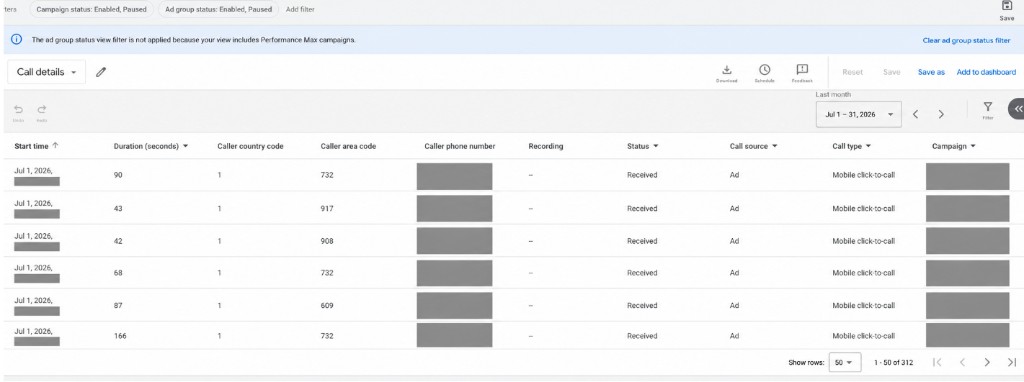The height and width of the screenshot is (382, 1024).
Task: Open the Status column dropdown
Action: click(655, 146)
